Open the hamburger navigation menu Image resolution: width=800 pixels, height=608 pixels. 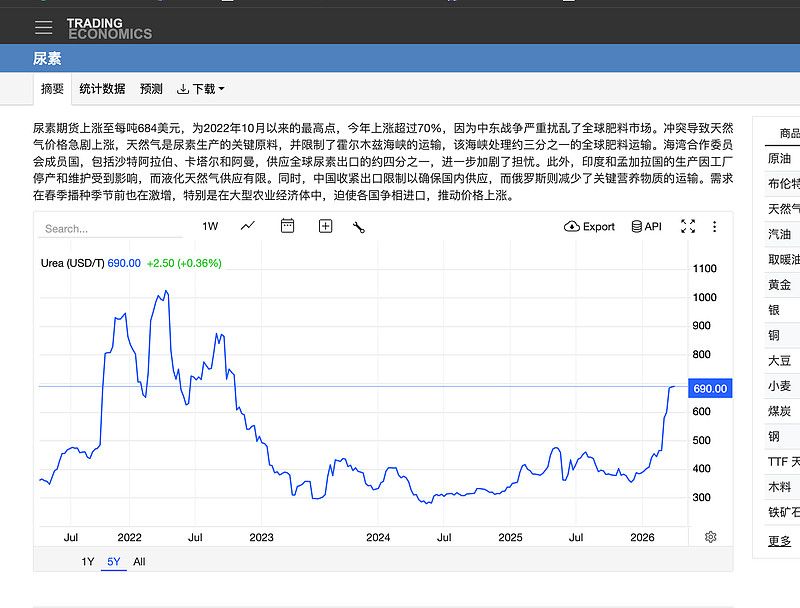[x=43, y=28]
